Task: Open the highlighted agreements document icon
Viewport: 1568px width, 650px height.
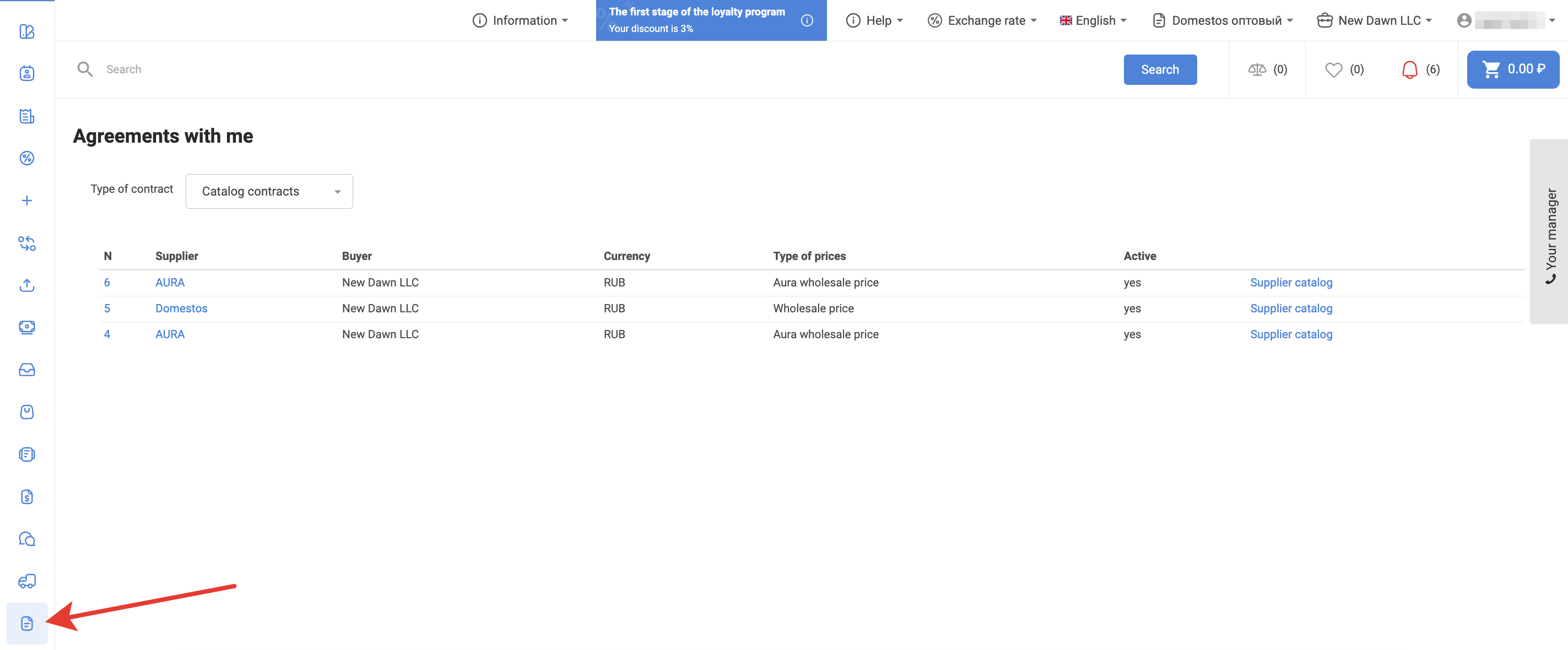Action: (27, 623)
